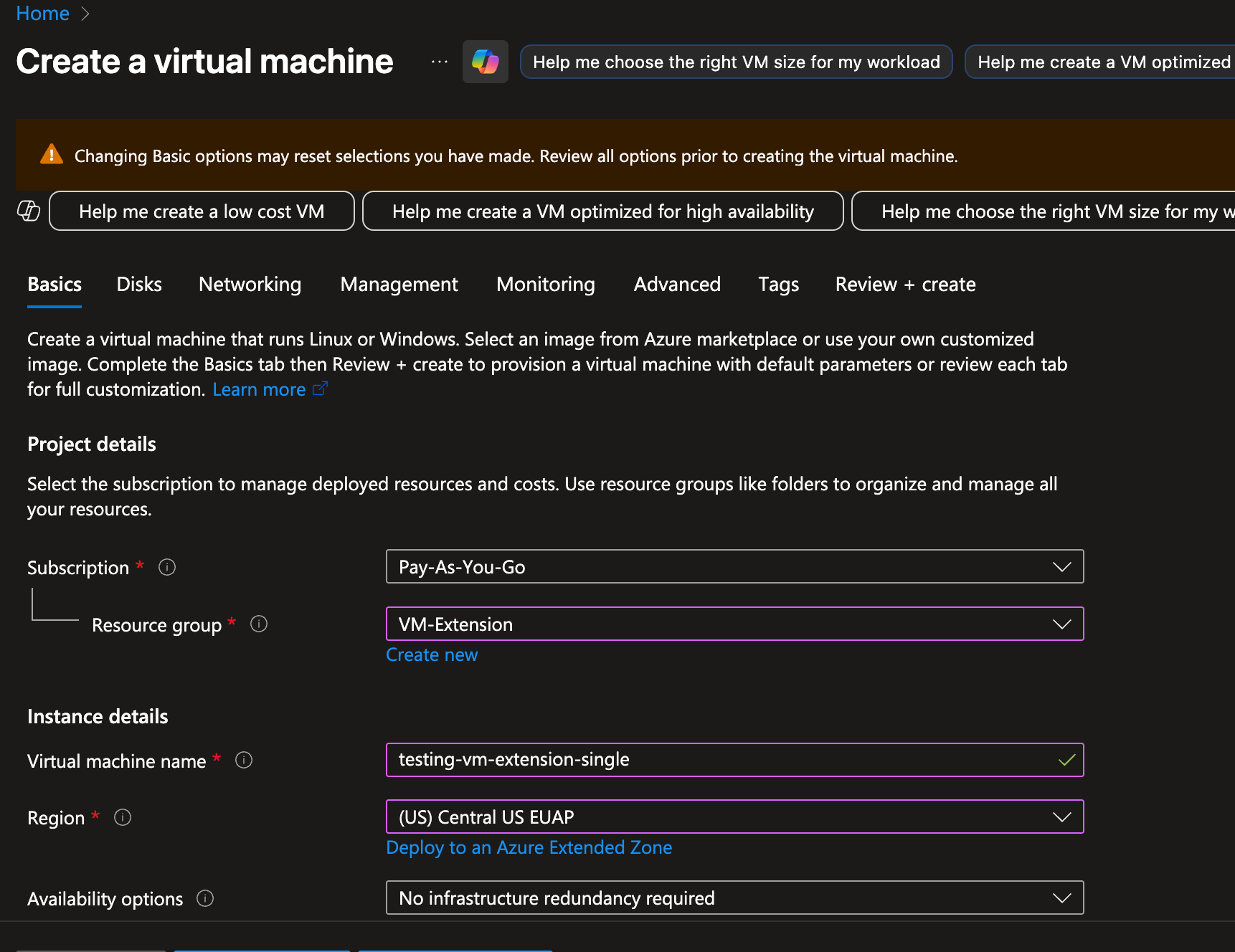
Task: Open Copilot beside the page title
Action: click(485, 62)
